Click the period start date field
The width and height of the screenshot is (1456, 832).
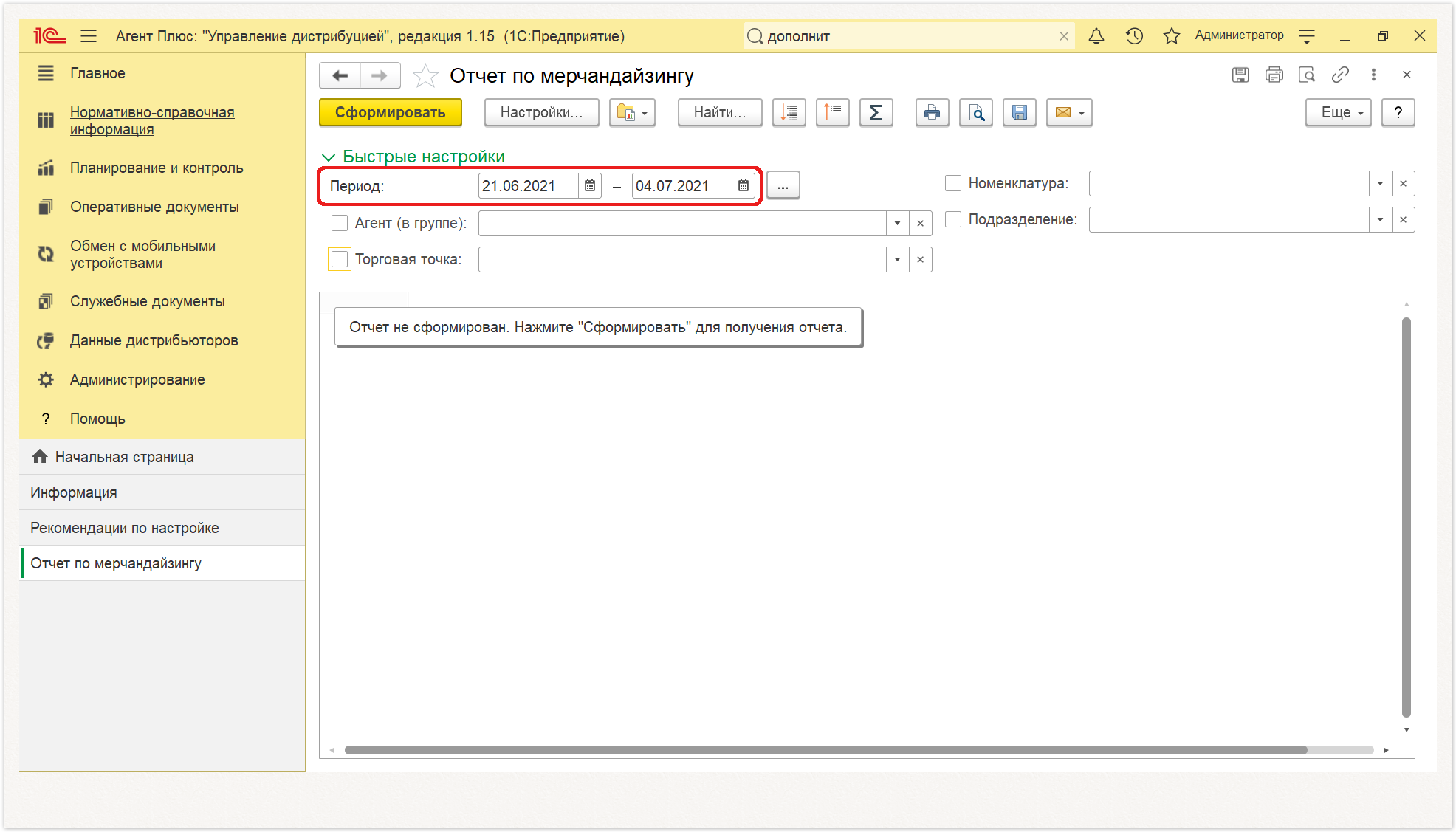tap(529, 185)
